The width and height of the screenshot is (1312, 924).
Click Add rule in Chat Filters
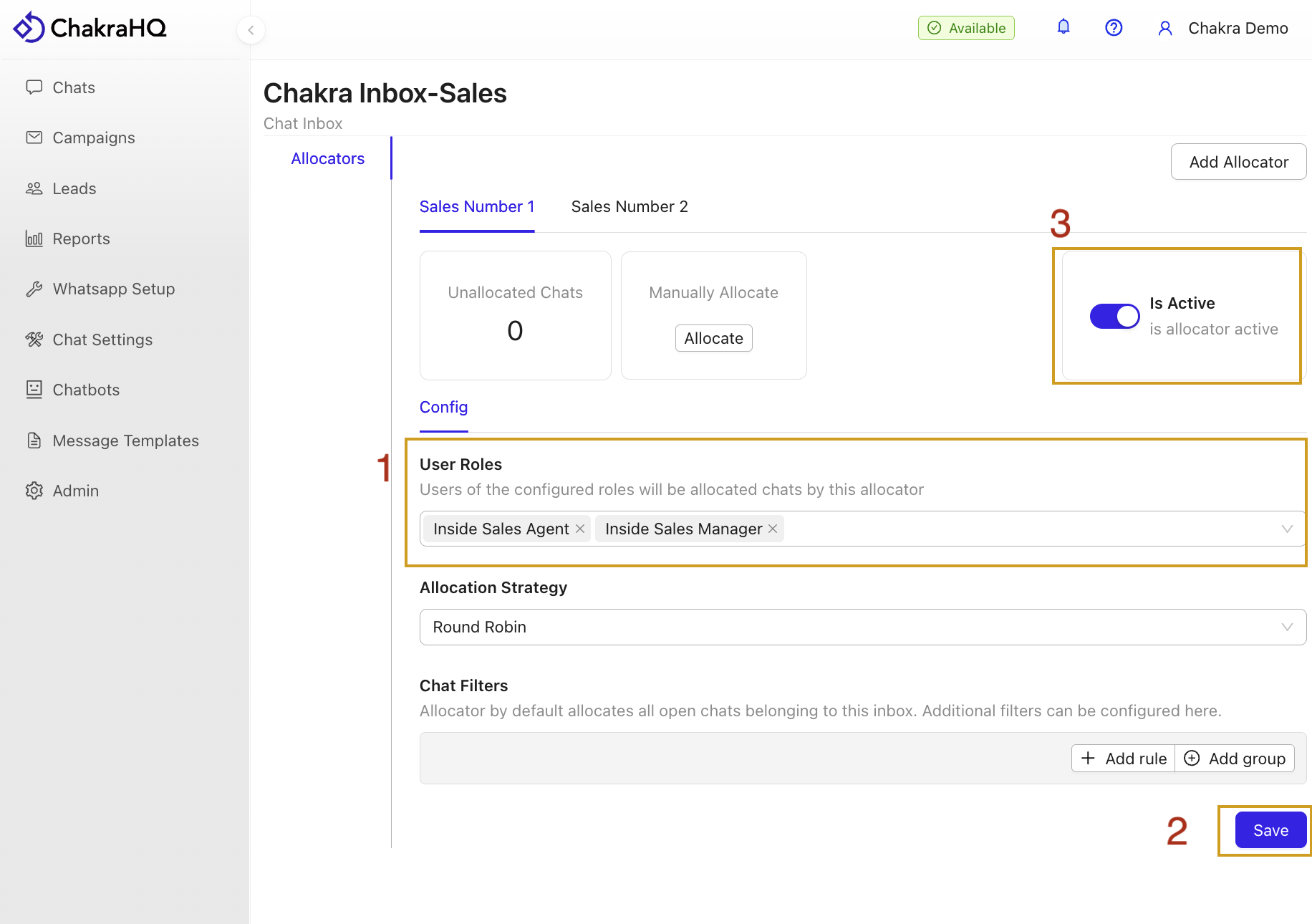(x=1124, y=759)
